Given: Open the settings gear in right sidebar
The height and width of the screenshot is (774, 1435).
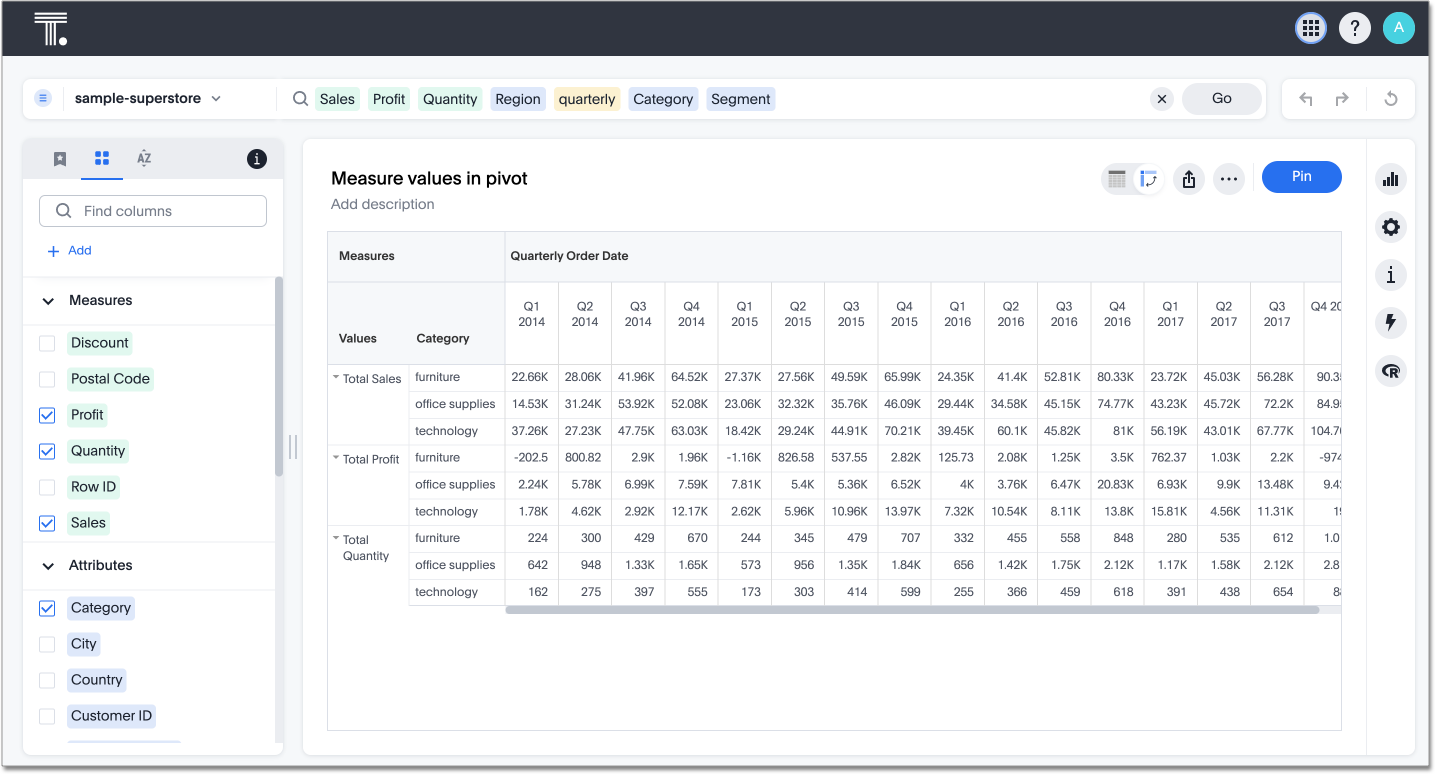Looking at the screenshot, I should (1390, 227).
